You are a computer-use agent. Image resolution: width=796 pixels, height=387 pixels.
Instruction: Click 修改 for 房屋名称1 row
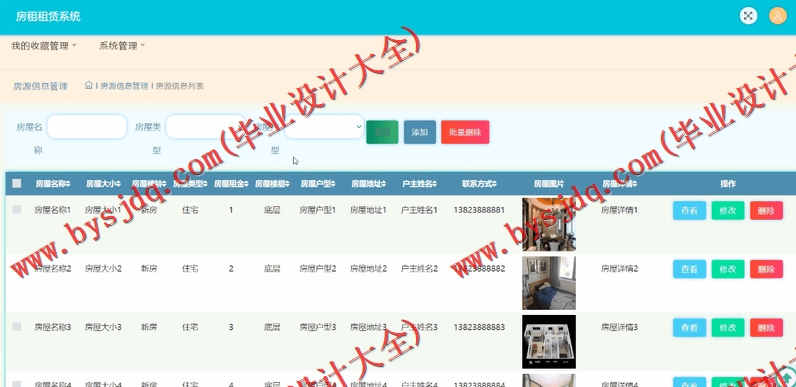(x=728, y=210)
